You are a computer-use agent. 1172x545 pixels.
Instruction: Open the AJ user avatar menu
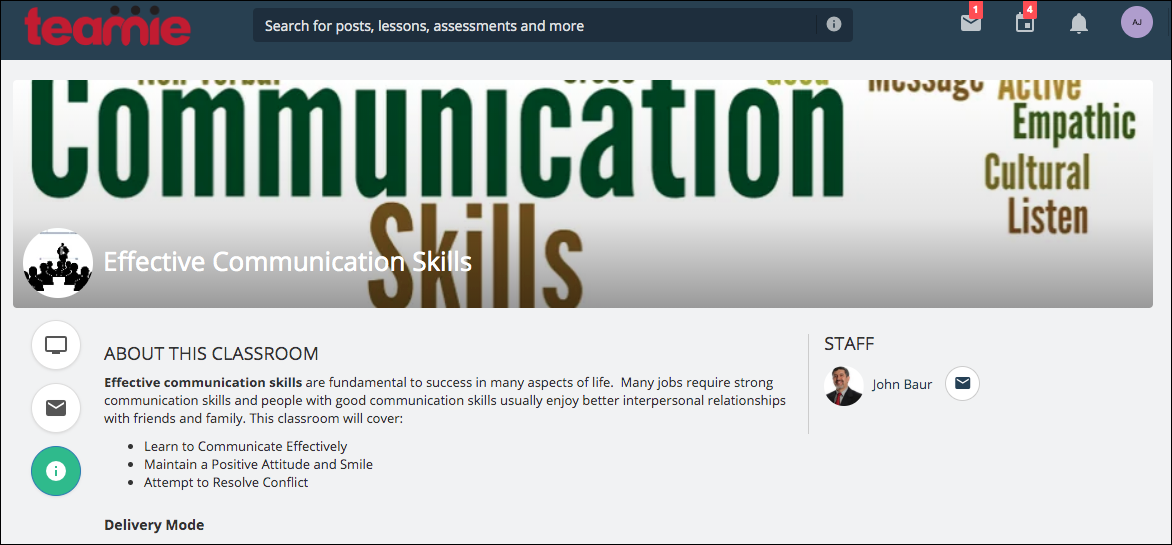click(1137, 22)
